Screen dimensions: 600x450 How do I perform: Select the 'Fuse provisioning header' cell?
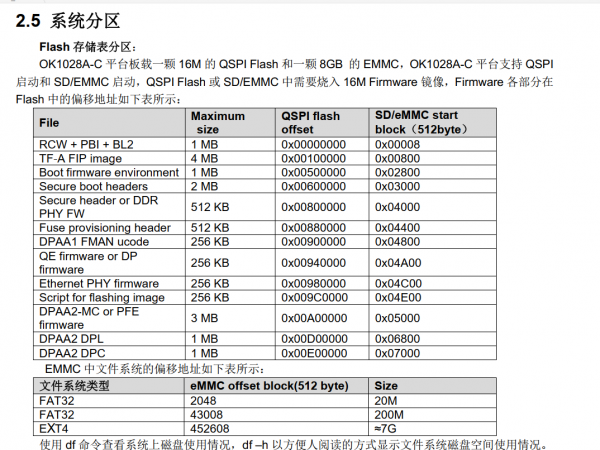coord(104,227)
